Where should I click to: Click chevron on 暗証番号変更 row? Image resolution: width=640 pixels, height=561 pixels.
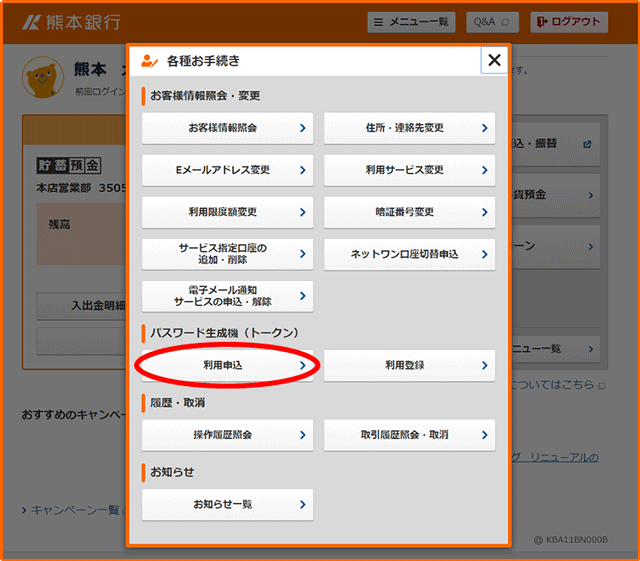pyautogui.click(x=484, y=212)
